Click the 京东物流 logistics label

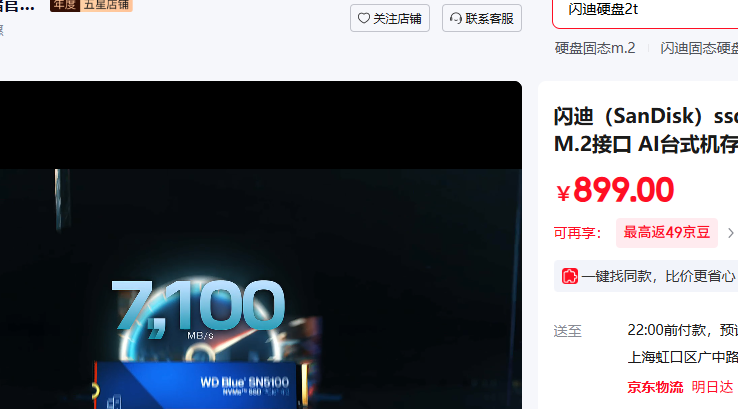click(x=655, y=387)
